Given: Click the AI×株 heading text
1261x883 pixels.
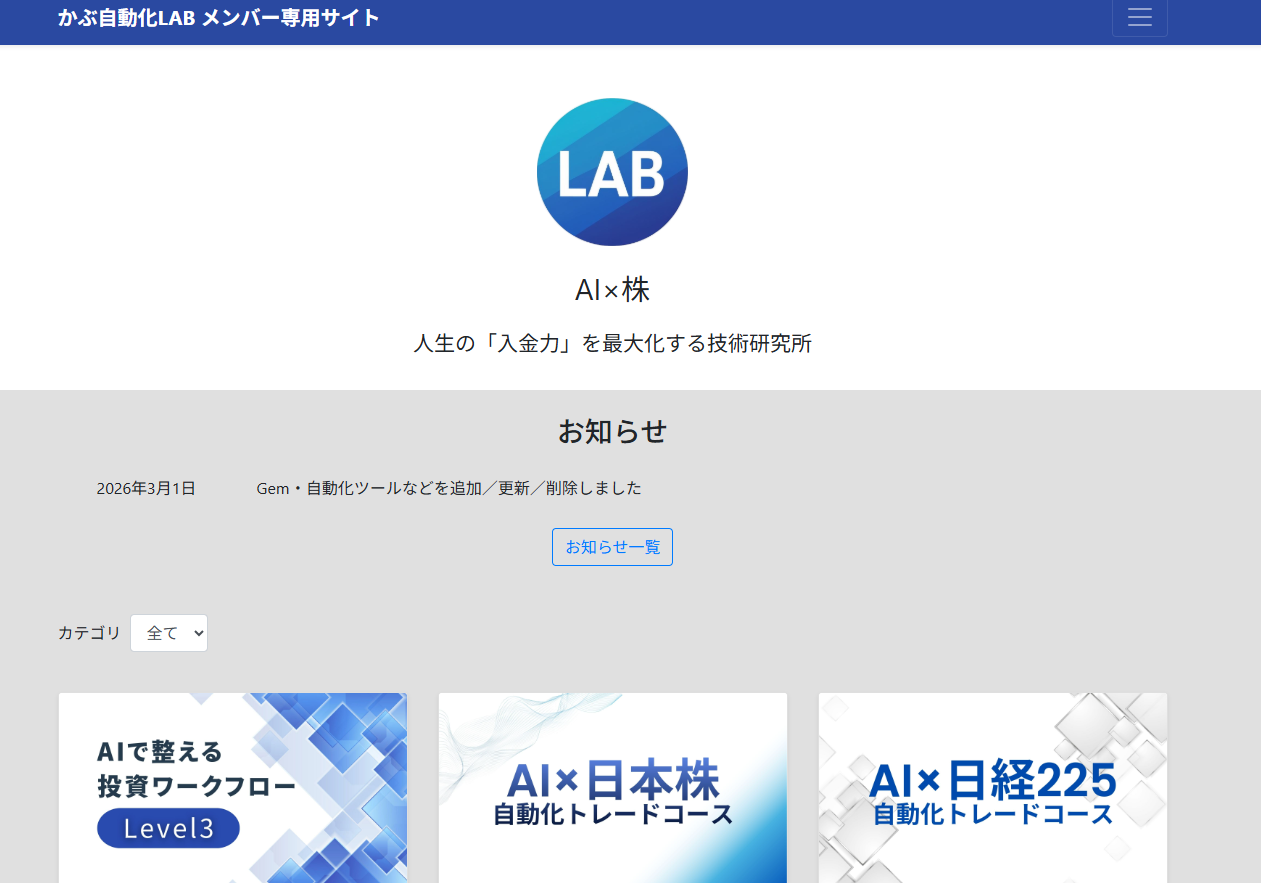Looking at the screenshot, I should (612, 290).
